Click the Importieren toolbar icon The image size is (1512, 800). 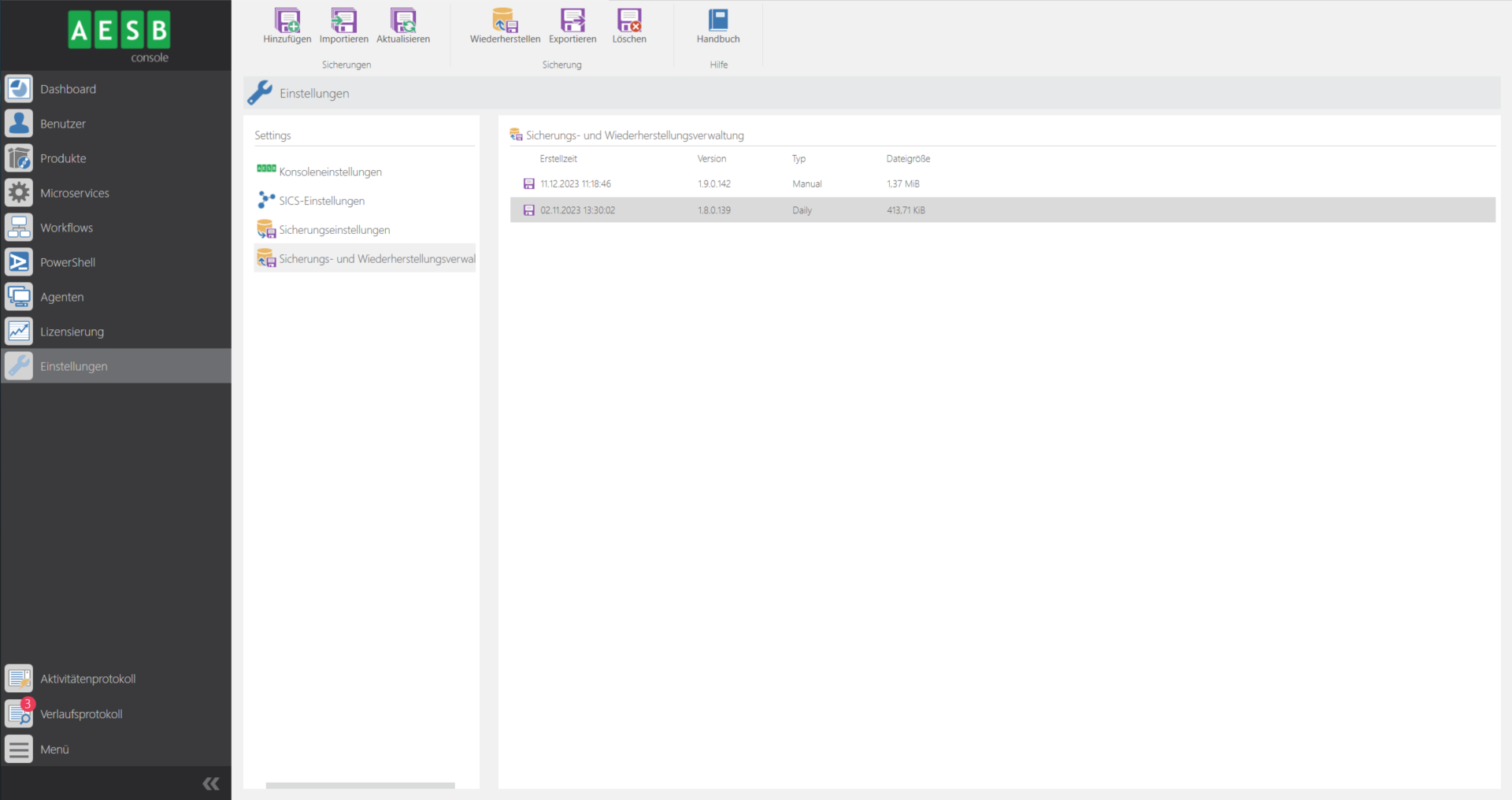tap(343, 21)
